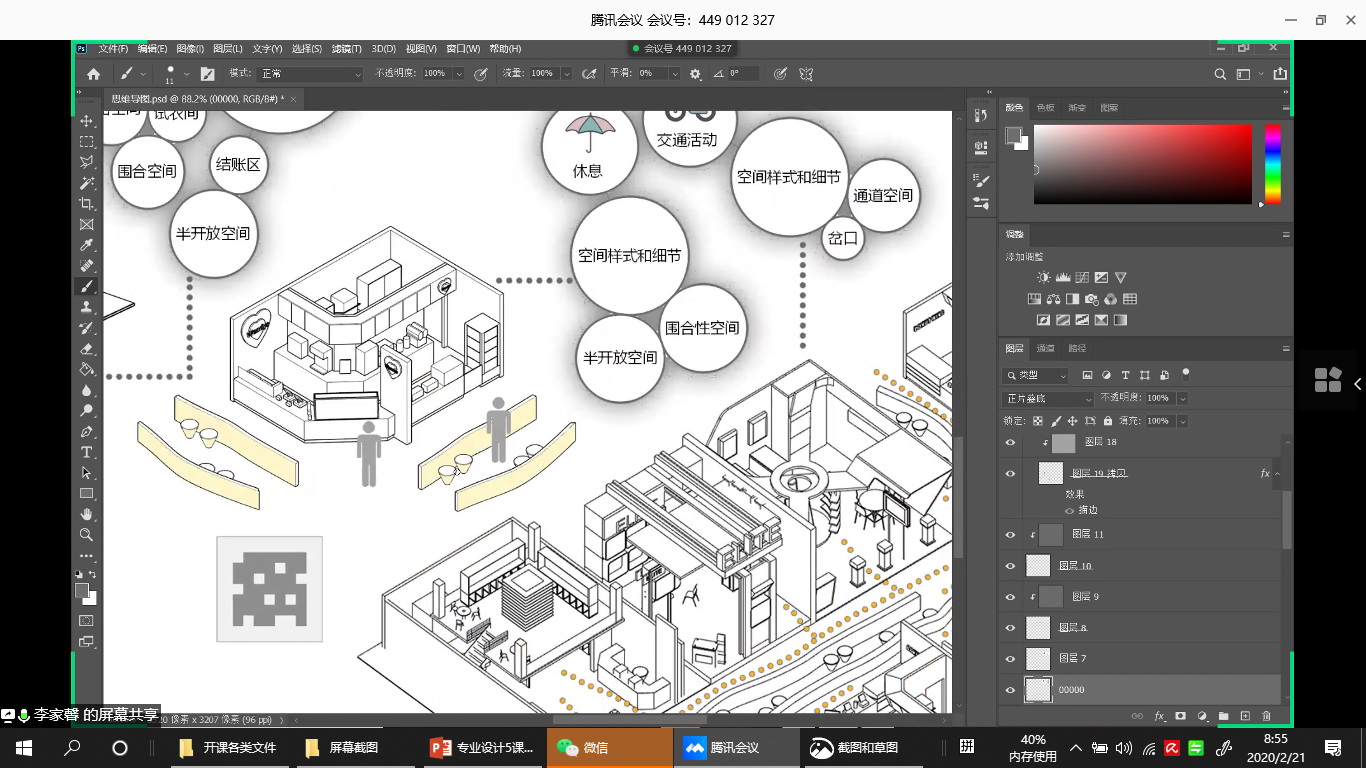Toggle lock all padlock icon
Image resolution: width=1366 pixels, height=768 pixels.
[1109, 422]
